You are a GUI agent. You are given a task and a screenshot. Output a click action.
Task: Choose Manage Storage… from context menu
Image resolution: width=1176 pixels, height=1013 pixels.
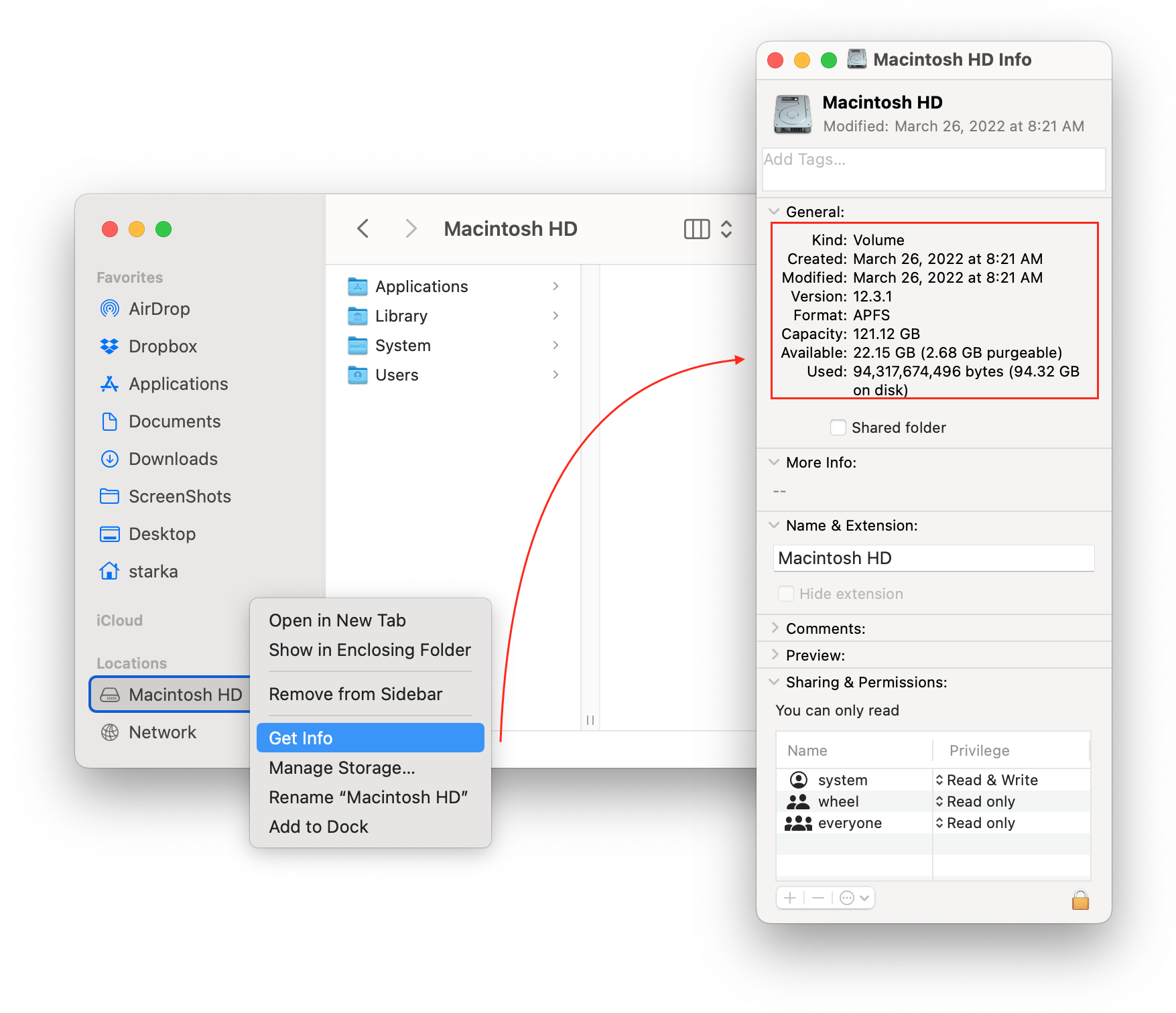pyautogui.click(x=371, y=768)
